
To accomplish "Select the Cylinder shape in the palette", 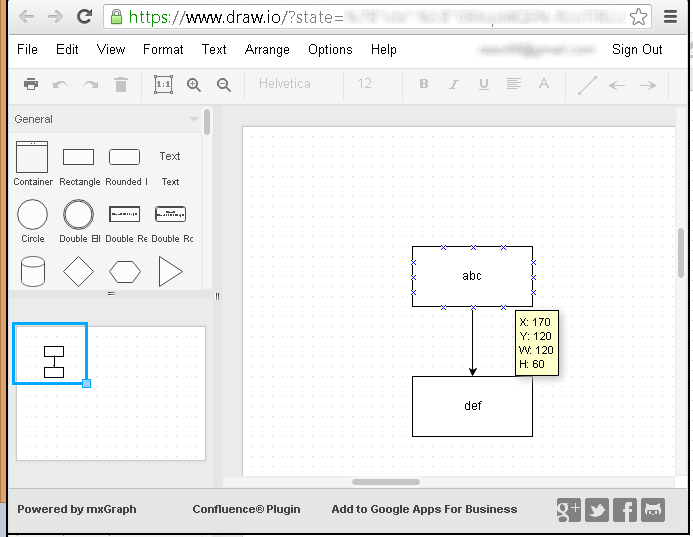I will coord(33,271).
